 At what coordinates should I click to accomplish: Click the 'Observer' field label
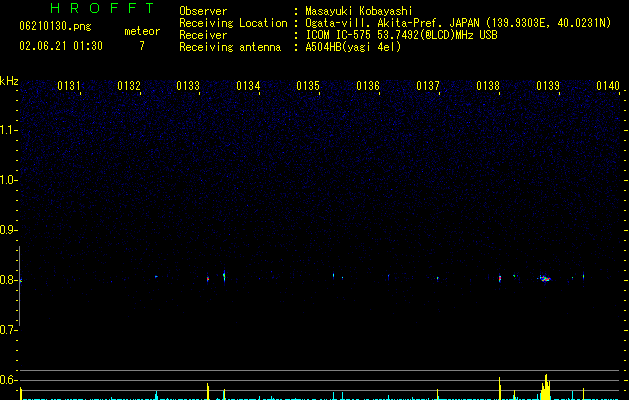(203, 11)
